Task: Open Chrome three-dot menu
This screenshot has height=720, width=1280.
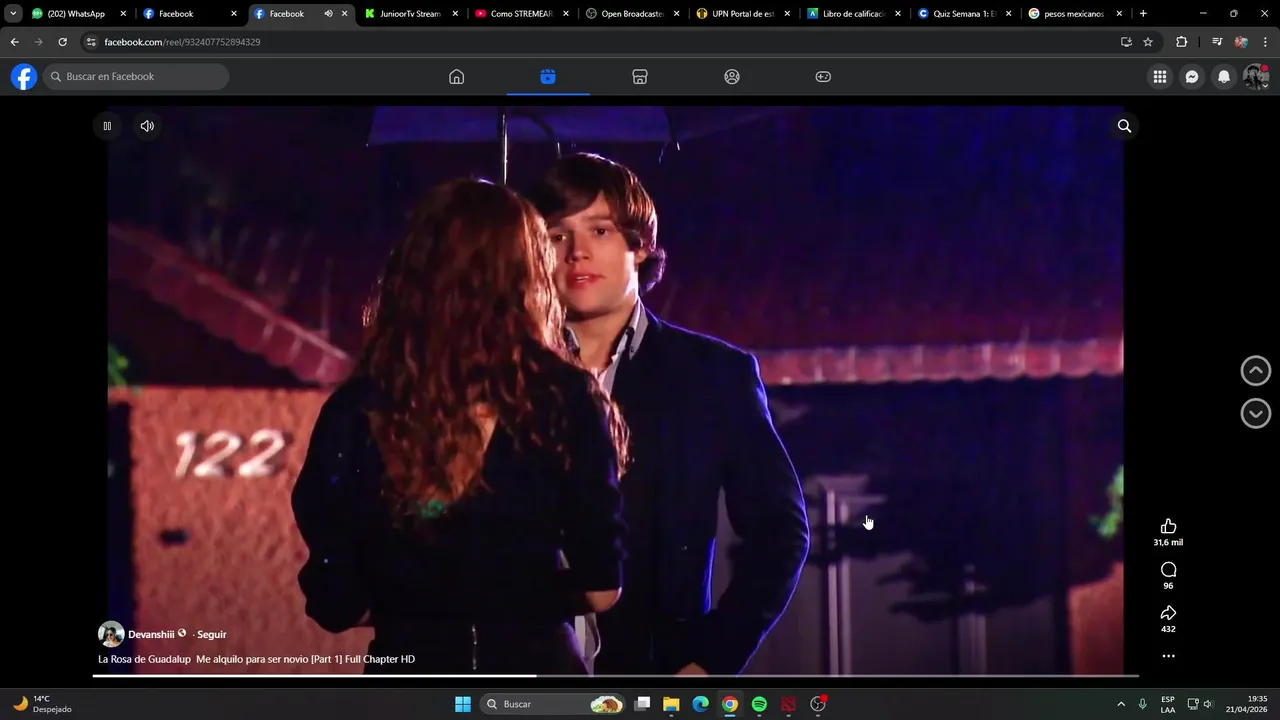Action: (x=1265, y=42)
